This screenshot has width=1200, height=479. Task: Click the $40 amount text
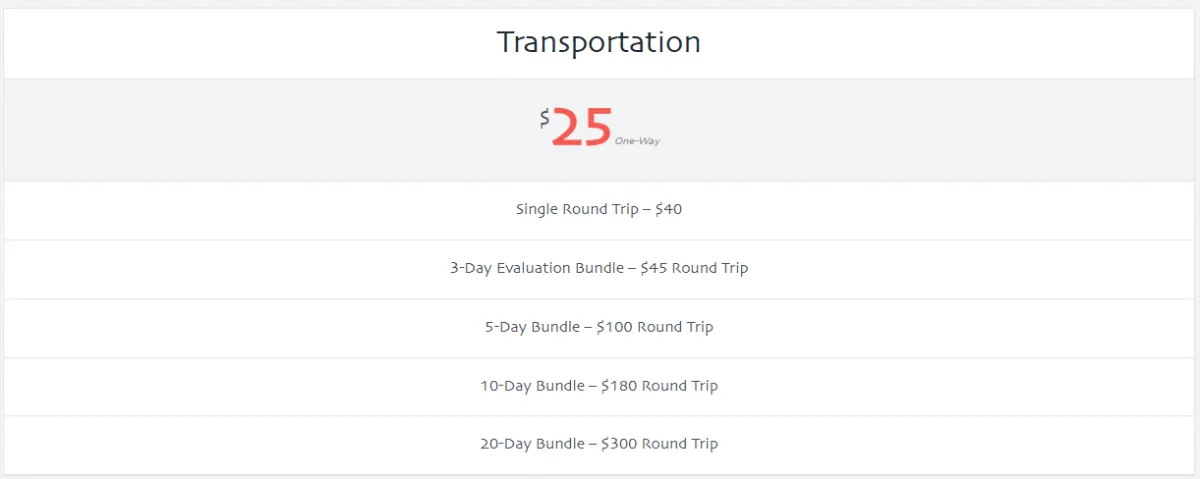tap(668, 210)
